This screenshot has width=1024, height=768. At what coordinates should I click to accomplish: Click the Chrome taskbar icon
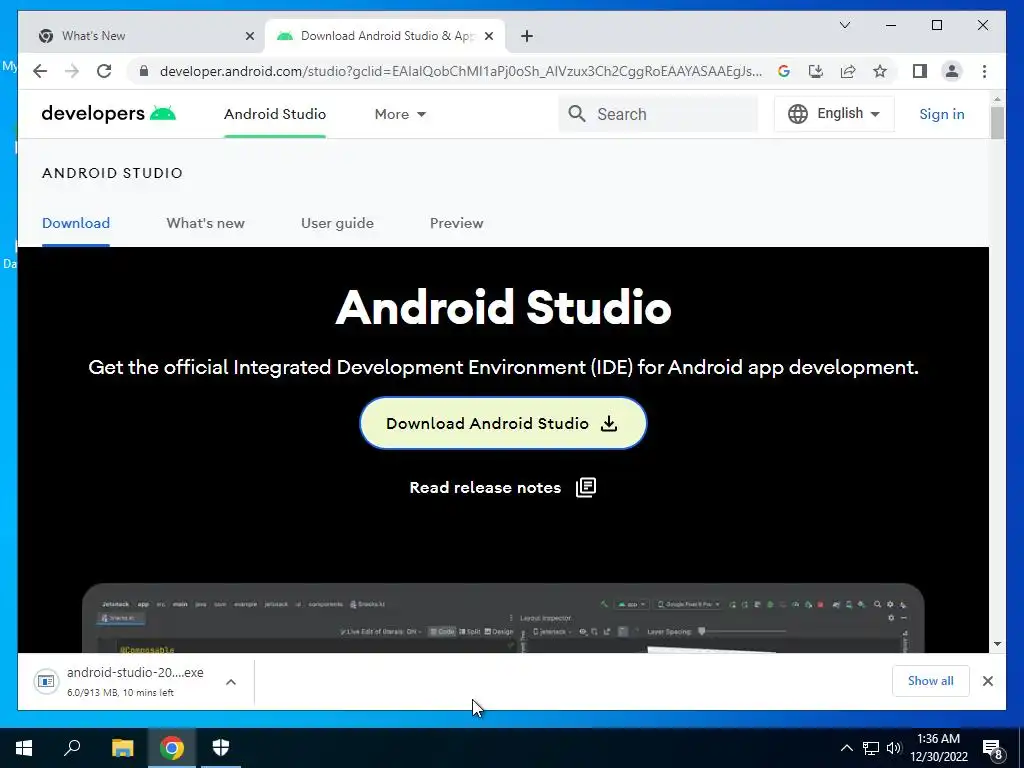point(172,748)
